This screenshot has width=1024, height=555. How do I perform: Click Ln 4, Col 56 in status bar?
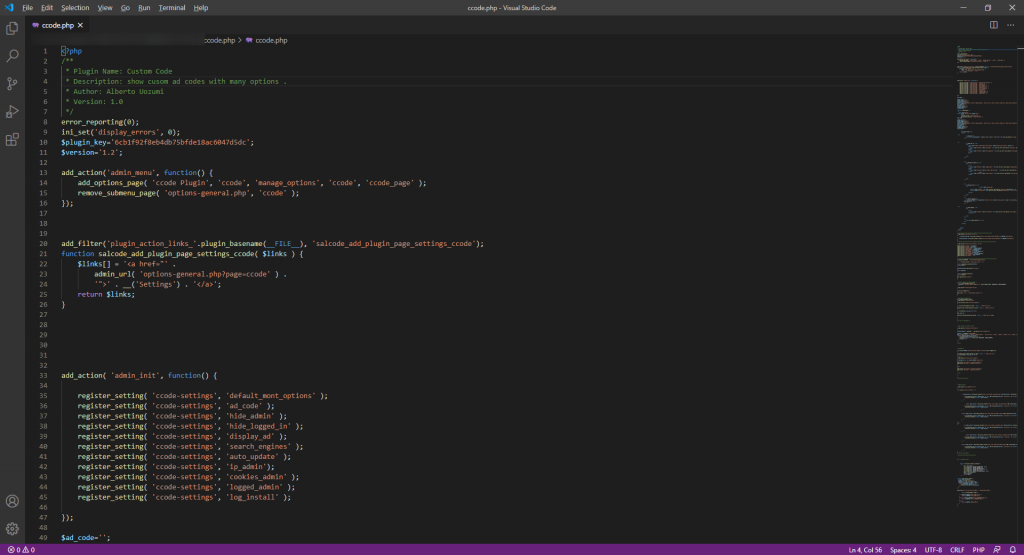(x=865, y=550)
